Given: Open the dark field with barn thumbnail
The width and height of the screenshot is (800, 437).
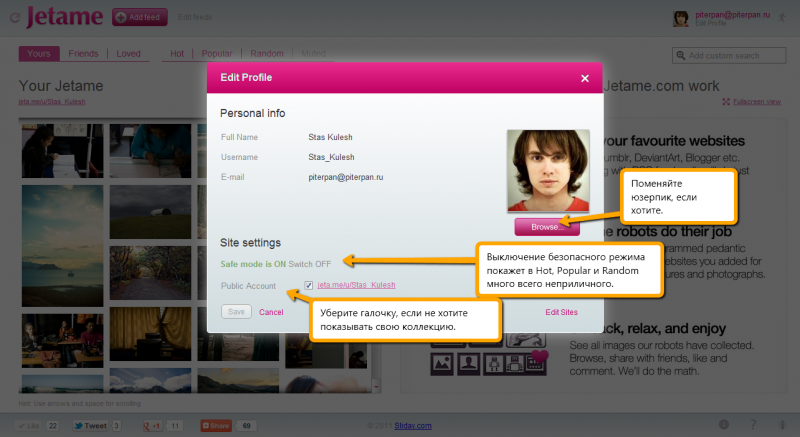Looking at the screenshot, I should tap(150, 212).
